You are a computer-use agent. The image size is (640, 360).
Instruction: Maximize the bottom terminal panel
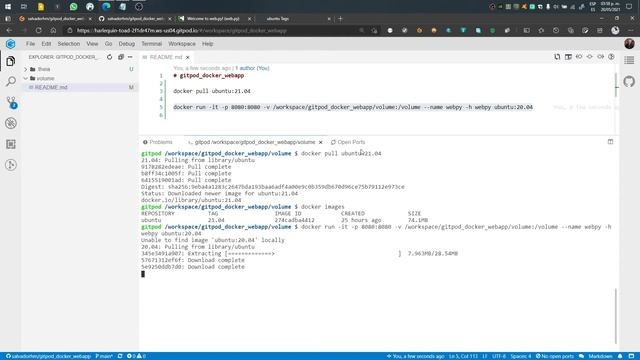click(x=610, y=142)
